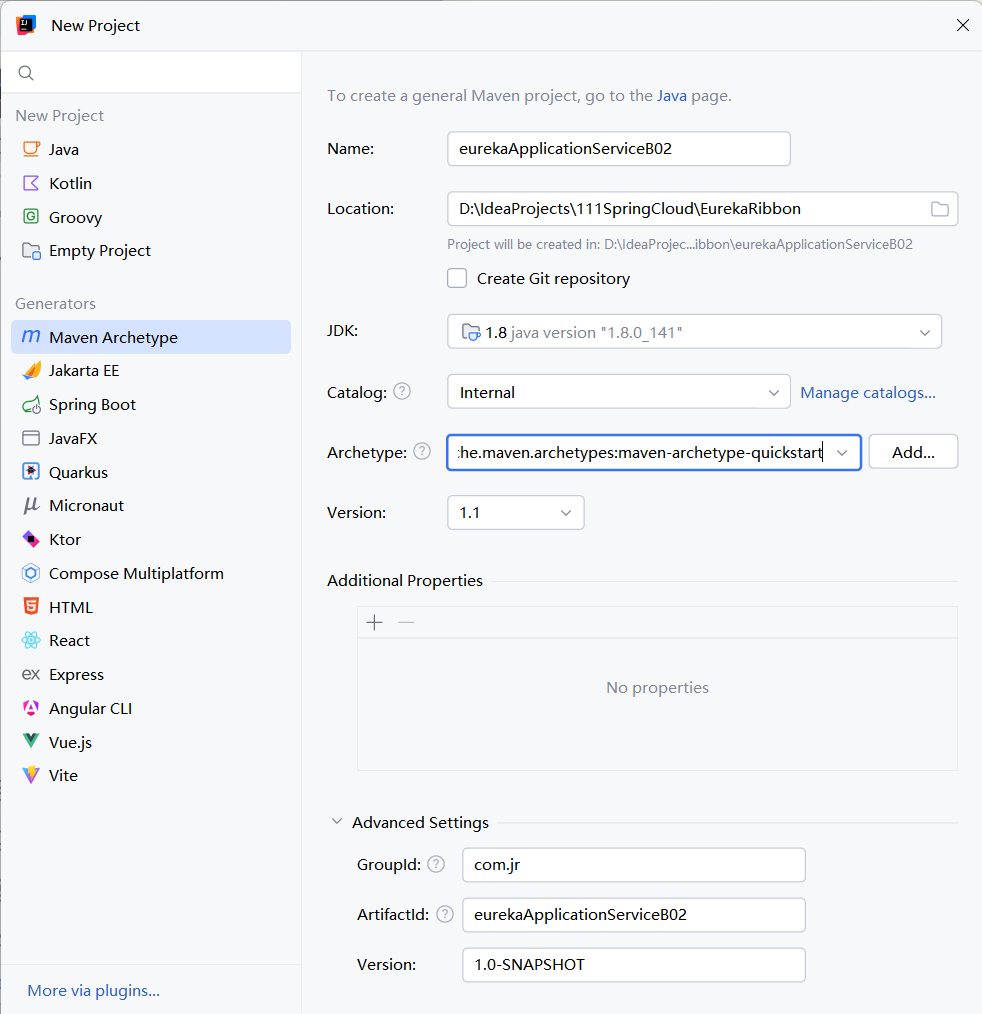
Task: Select the Kotlin logo icon
Action: (31, 183)
